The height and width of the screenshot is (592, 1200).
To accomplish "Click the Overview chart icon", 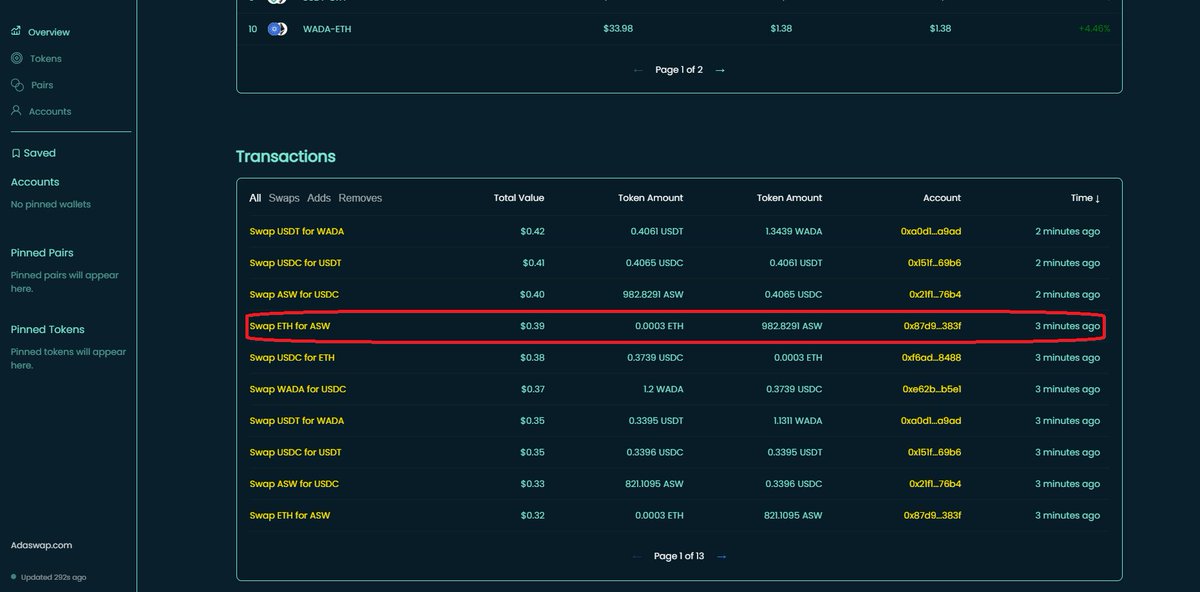I will 16,32.
